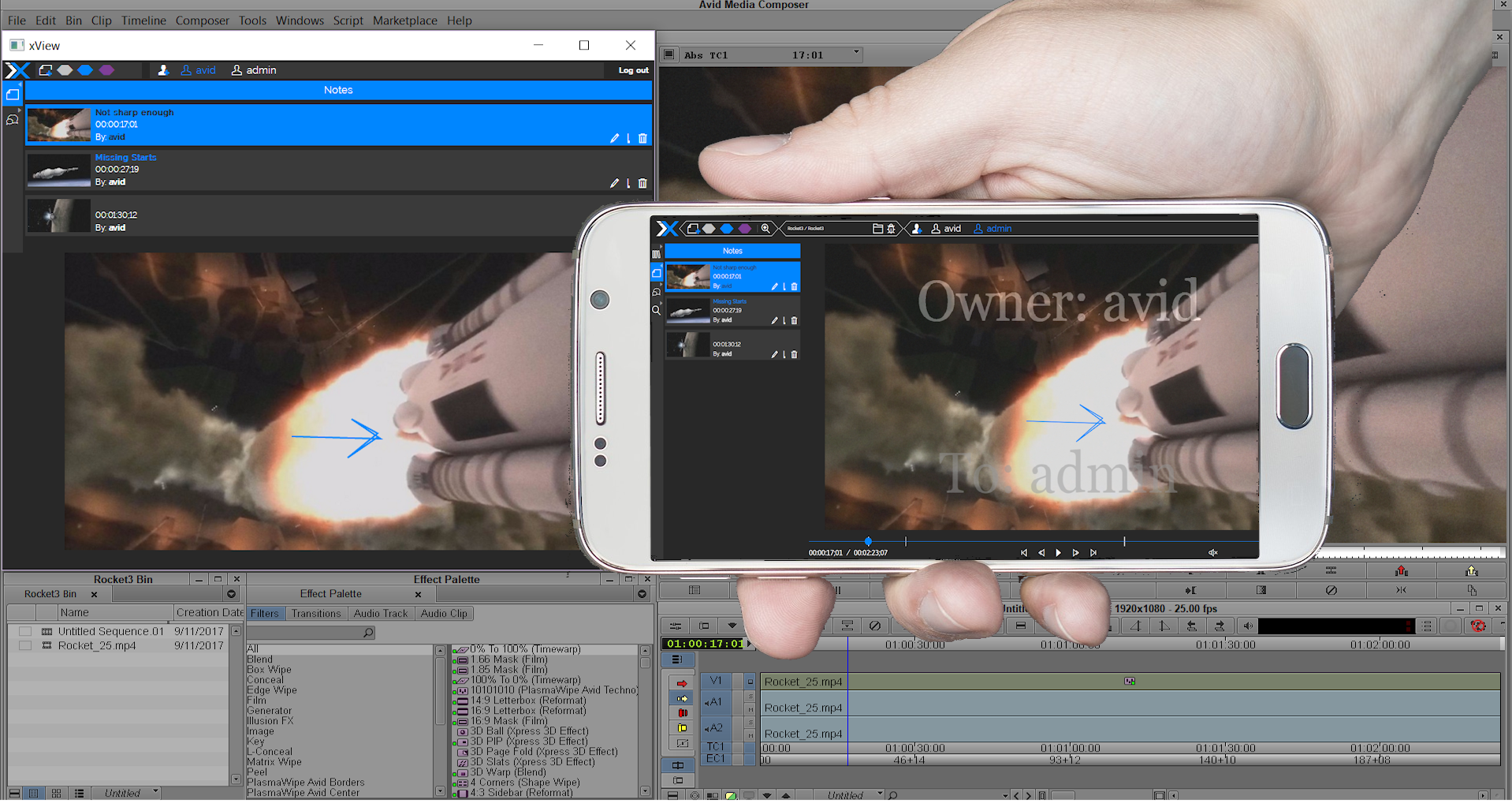The height and width of the screenshot is (803, 1512).
Task: Switch to the Transitions tab in Effect Palette
Action: pos(315,614)
